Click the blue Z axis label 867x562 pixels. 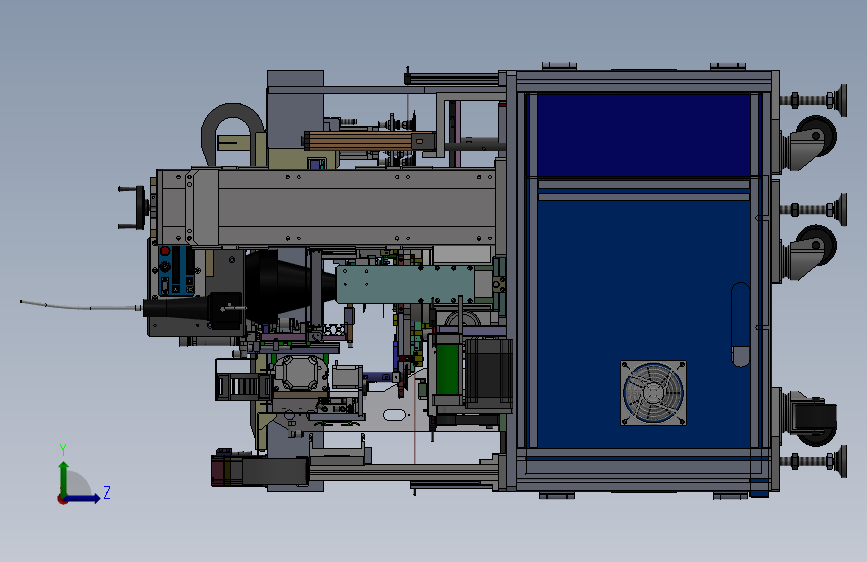[107, 492]
